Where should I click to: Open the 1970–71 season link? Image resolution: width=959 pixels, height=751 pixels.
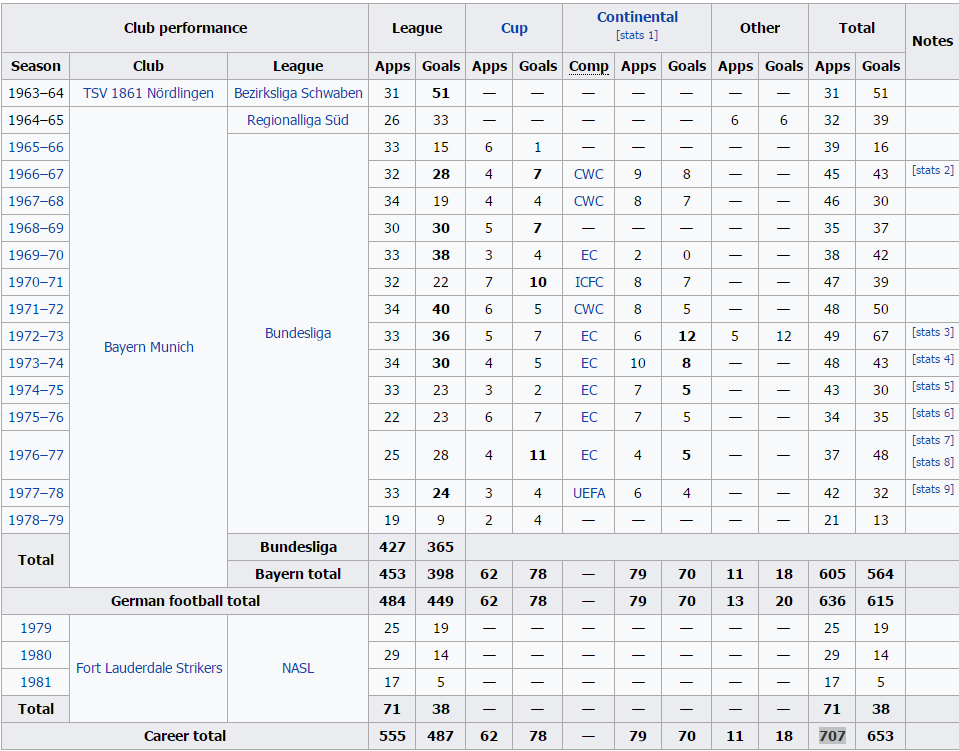35,282
